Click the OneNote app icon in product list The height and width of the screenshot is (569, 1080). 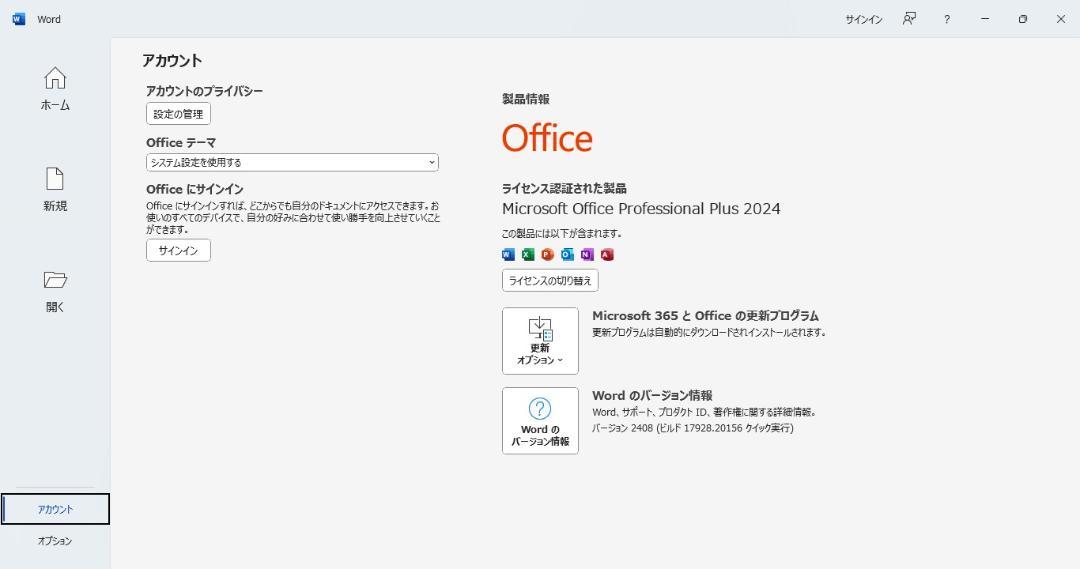click(x=587, y=255)
